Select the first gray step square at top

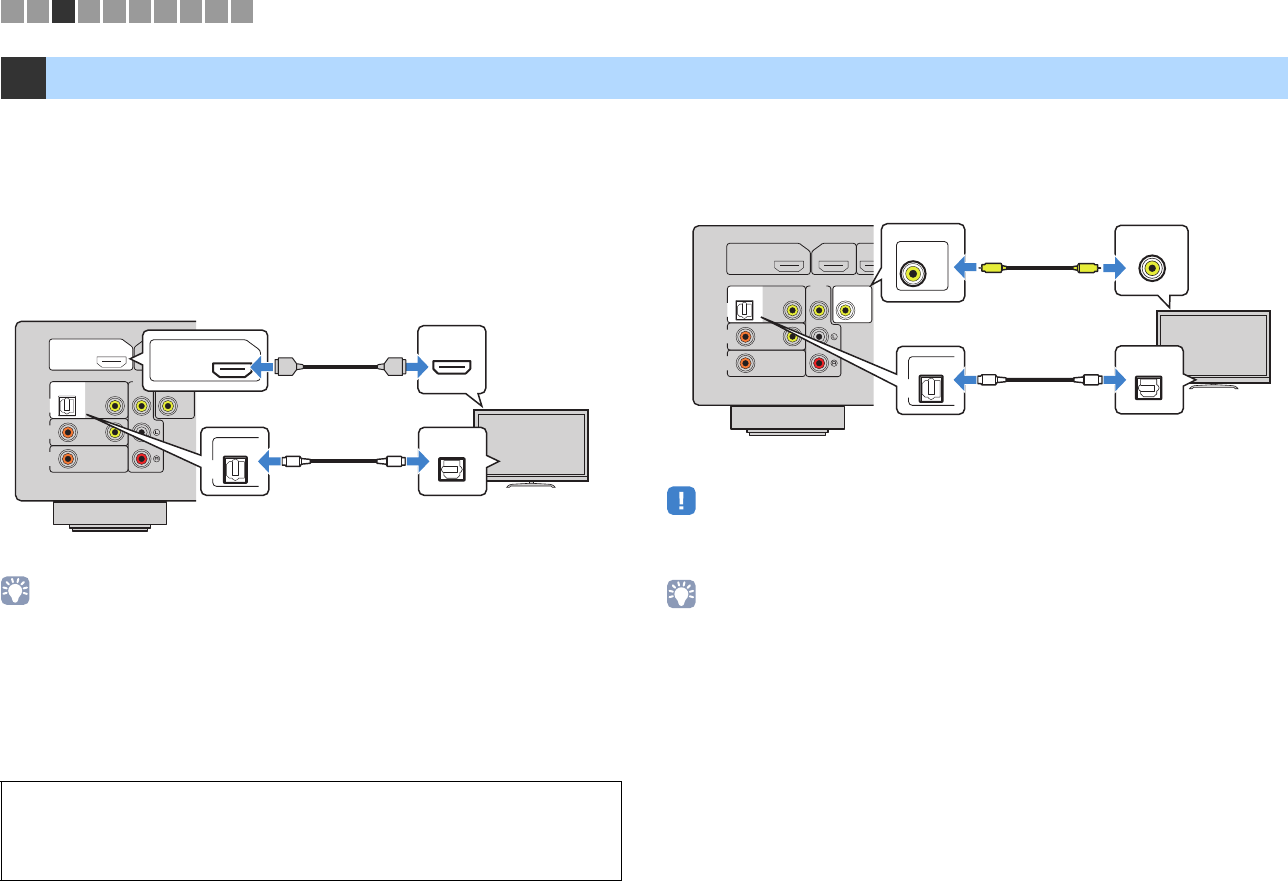click(12, 12)
